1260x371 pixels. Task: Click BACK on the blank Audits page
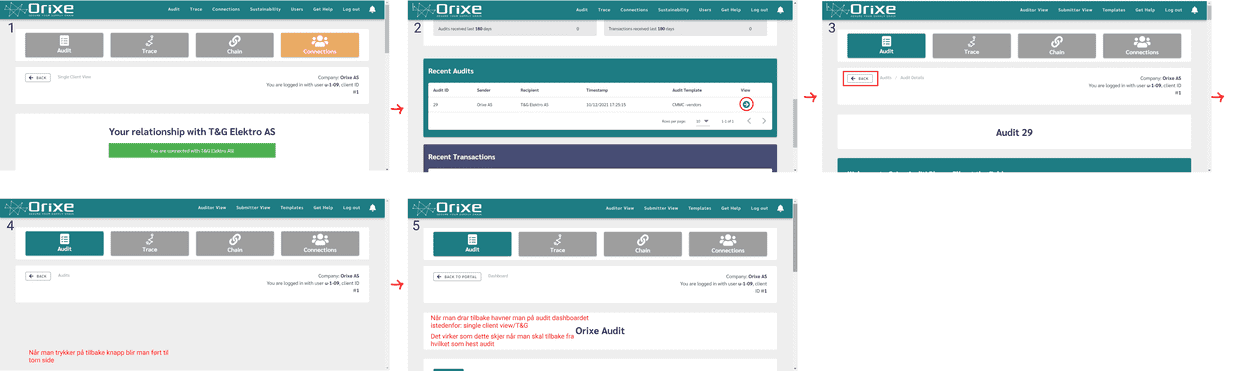coord(38,276)
